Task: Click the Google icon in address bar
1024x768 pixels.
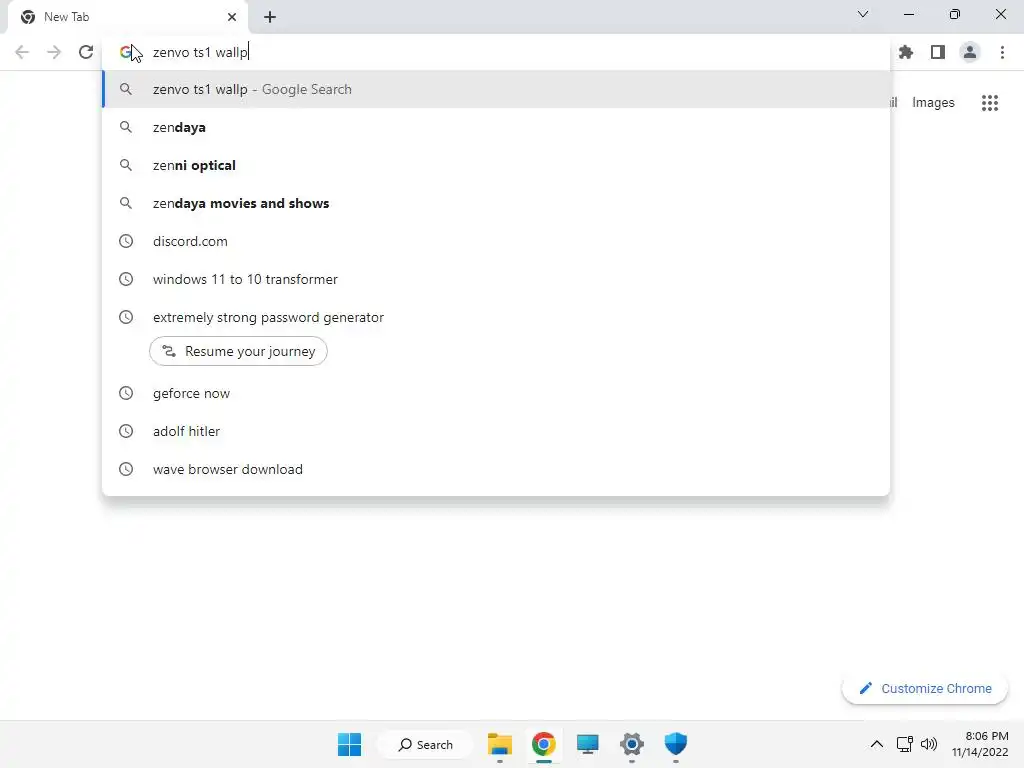Action: click(x=126, y=52)
